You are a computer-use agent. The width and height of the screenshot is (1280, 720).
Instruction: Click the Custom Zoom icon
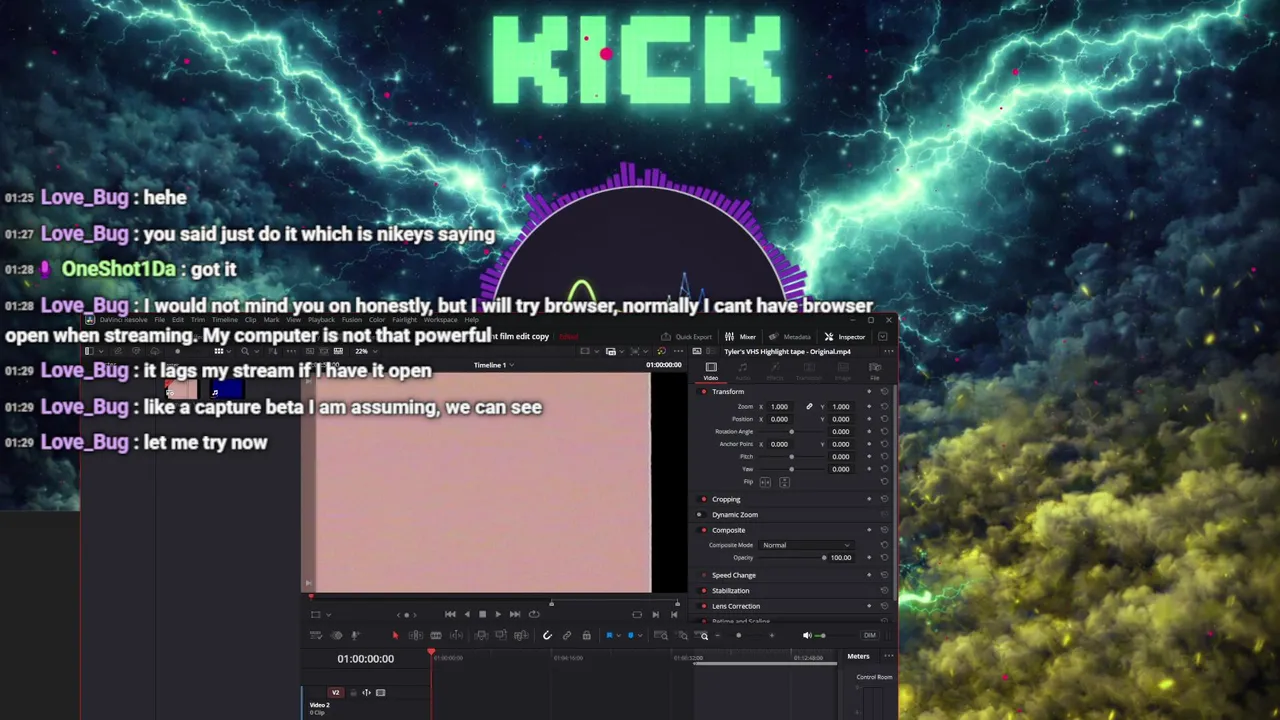point(702,635)
